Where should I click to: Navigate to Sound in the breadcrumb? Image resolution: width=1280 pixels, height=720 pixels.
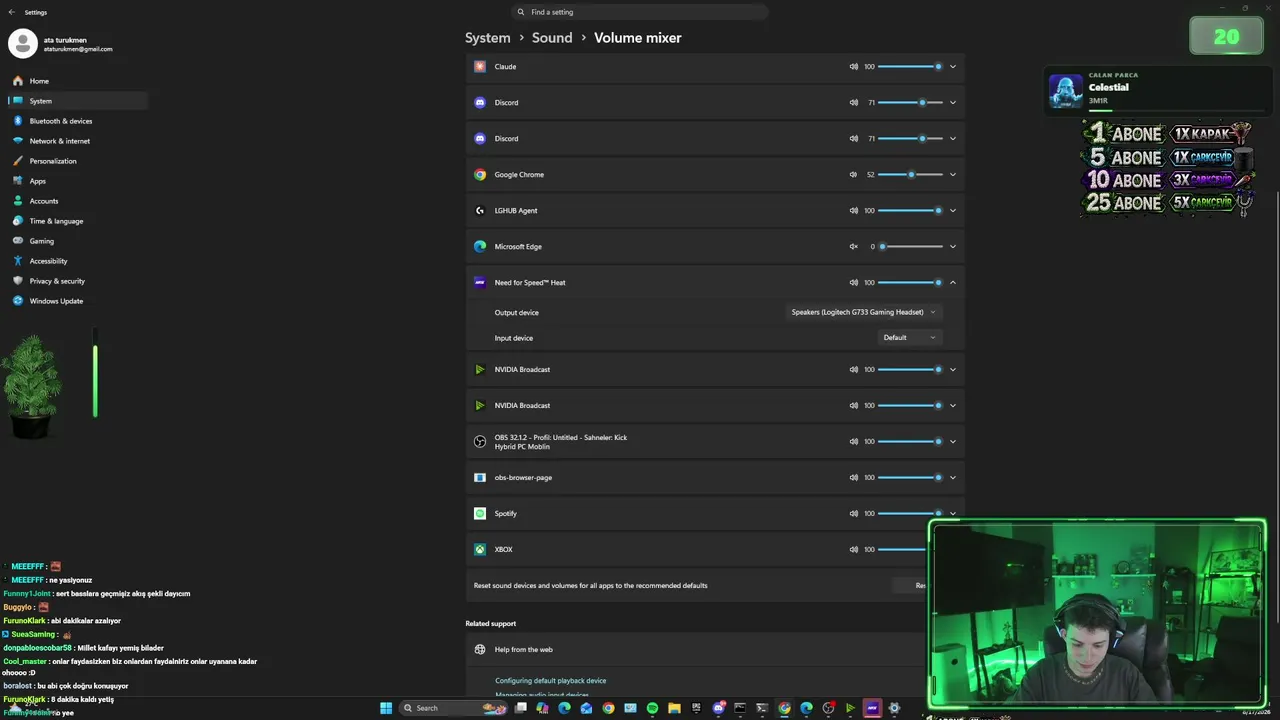point(552,38)
